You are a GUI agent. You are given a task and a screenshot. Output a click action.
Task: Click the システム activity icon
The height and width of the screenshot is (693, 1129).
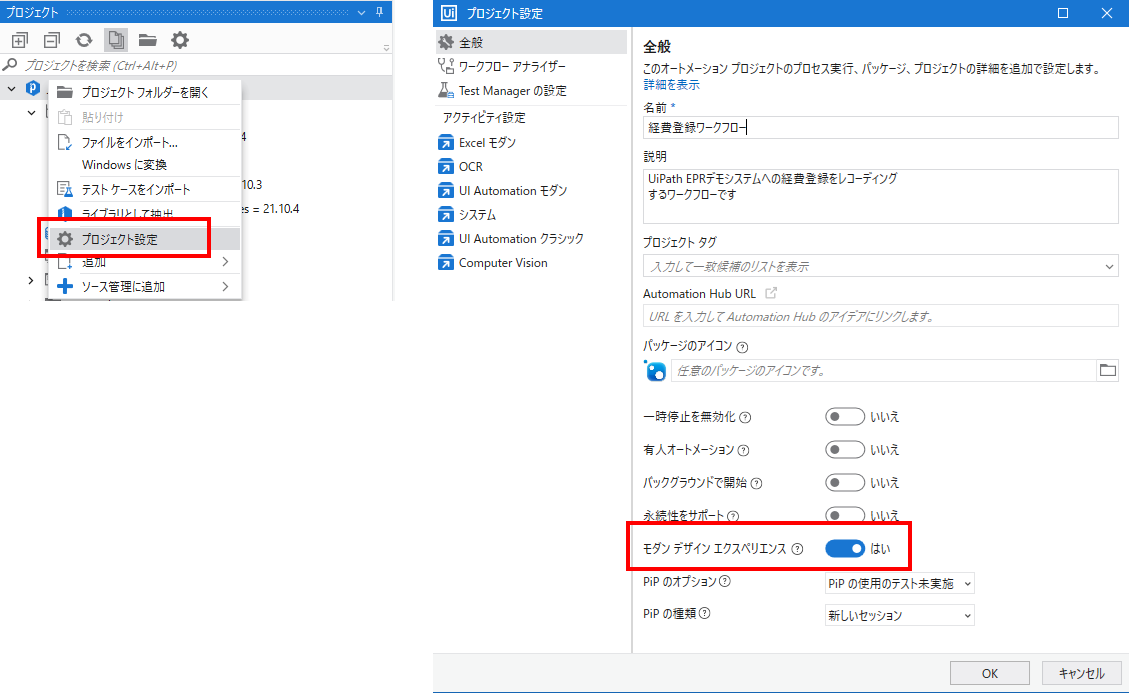pos(446,215)
